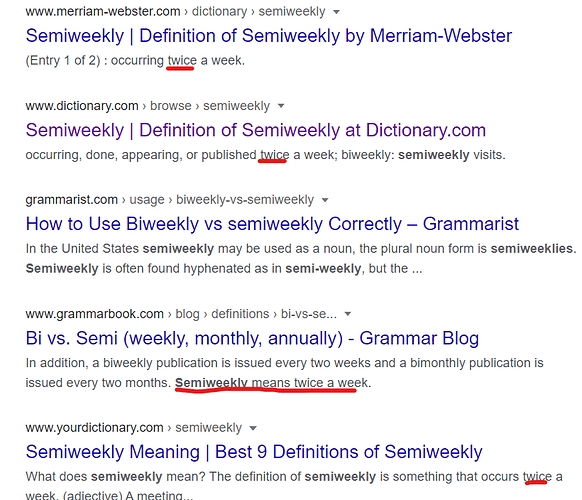This screenshot has width=582, height=500.
Task: Click the bold 'semiweeklies' word in the Grammarist snippet
Action: [532, 249]
